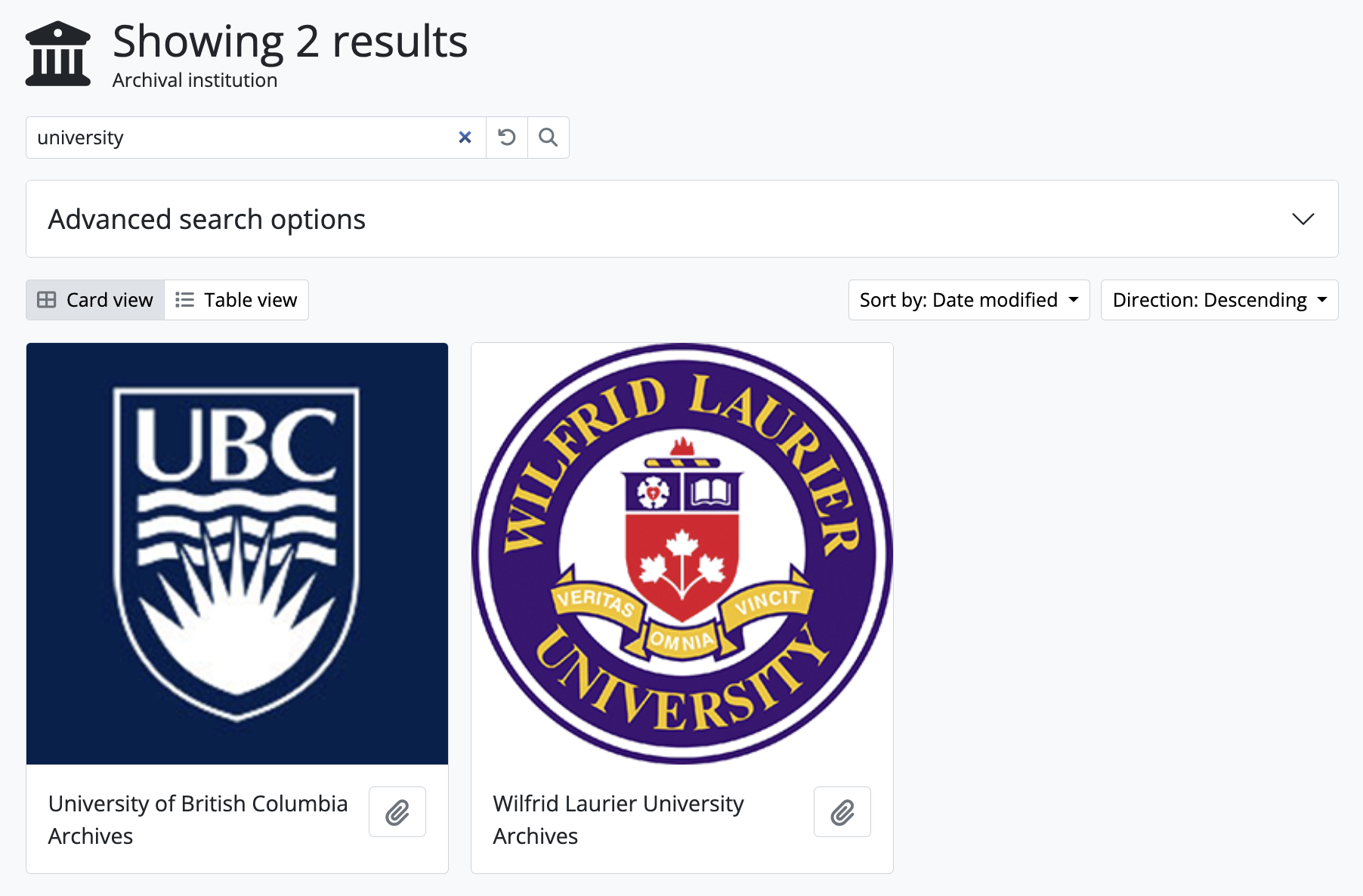Click the Wilfrid Laurier University crest thumbnail

tap(682, 553)
